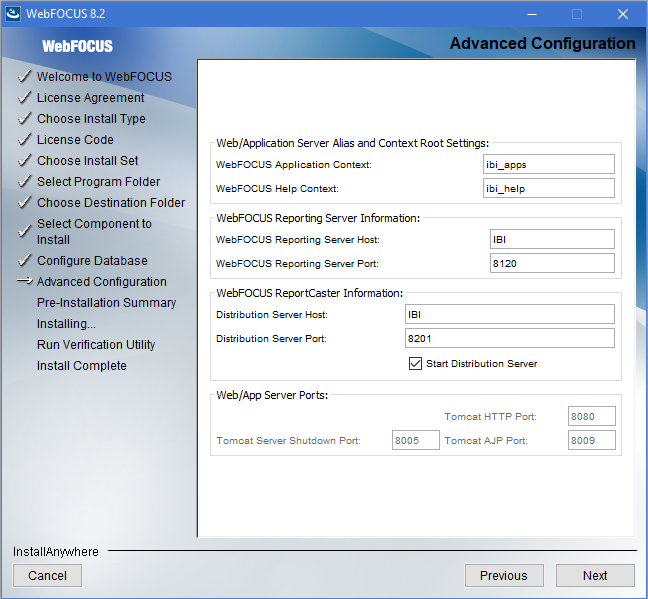Click the checkmark beside Choose Install Type

(24, 118)
